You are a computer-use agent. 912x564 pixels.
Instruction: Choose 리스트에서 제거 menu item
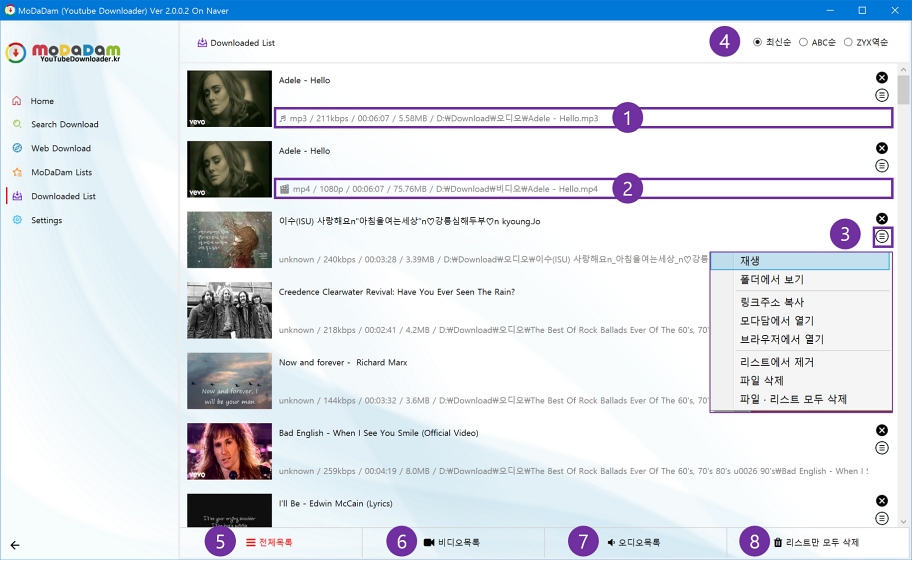801,362
